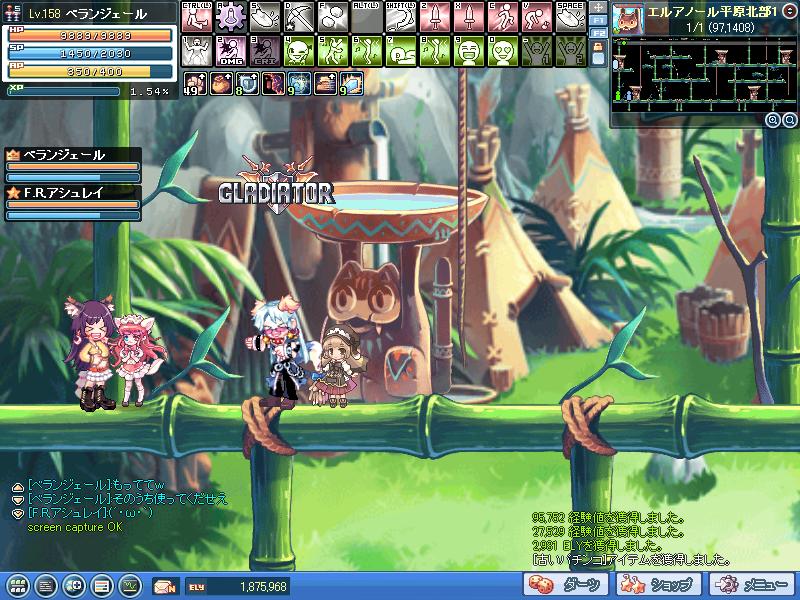Select party member F.R.アシュレイ panel
The width and height of the screenshot is (800, 600).
coord(73,203)
